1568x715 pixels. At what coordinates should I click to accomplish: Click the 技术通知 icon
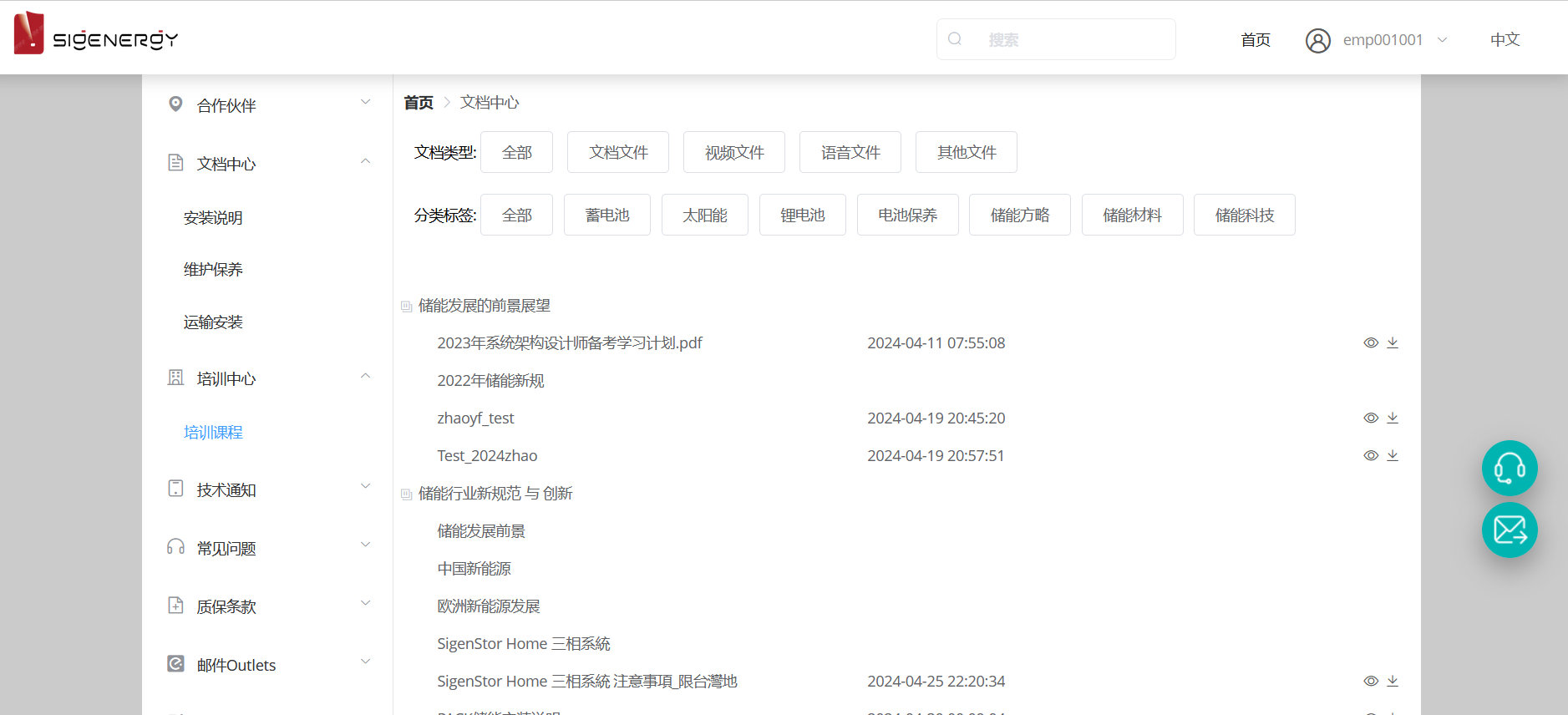pyautogui.click(x=175, y=489)
